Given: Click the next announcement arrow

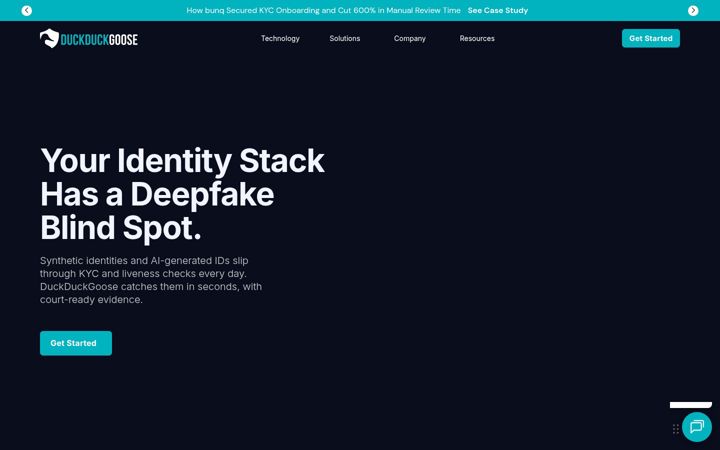Looking at the screenshot, I should 693,11.
